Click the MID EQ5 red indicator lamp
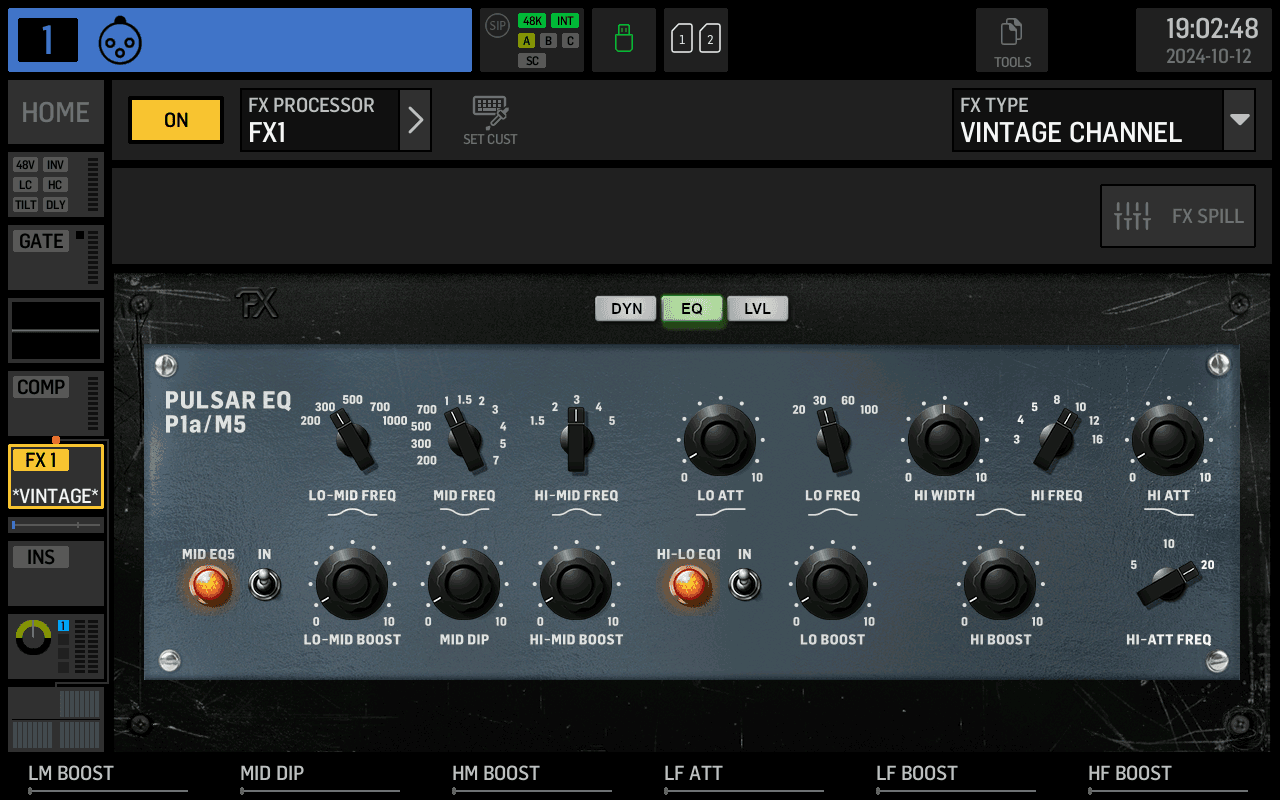The image size is (1280, 800). (x=211, y=586)
